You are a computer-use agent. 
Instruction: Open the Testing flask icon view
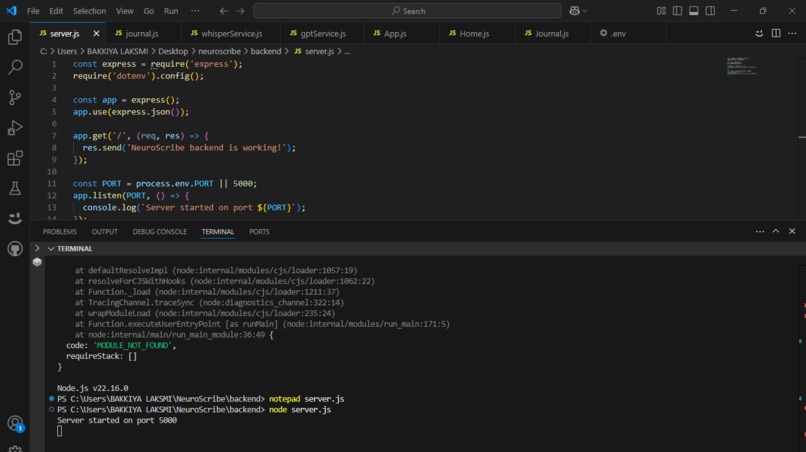point(15,188)
